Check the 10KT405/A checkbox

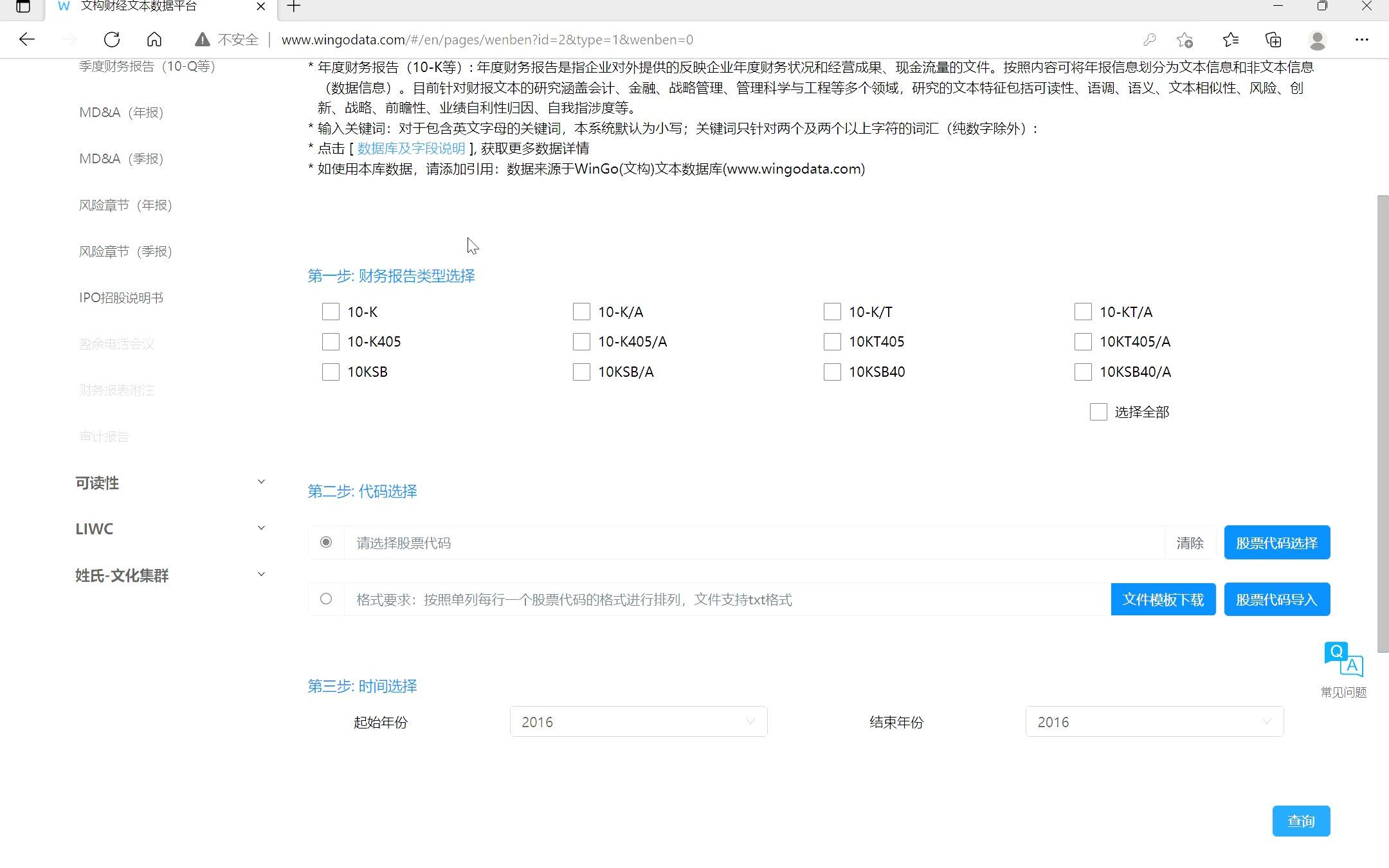pyautogui.click(x=1083, y=341)
